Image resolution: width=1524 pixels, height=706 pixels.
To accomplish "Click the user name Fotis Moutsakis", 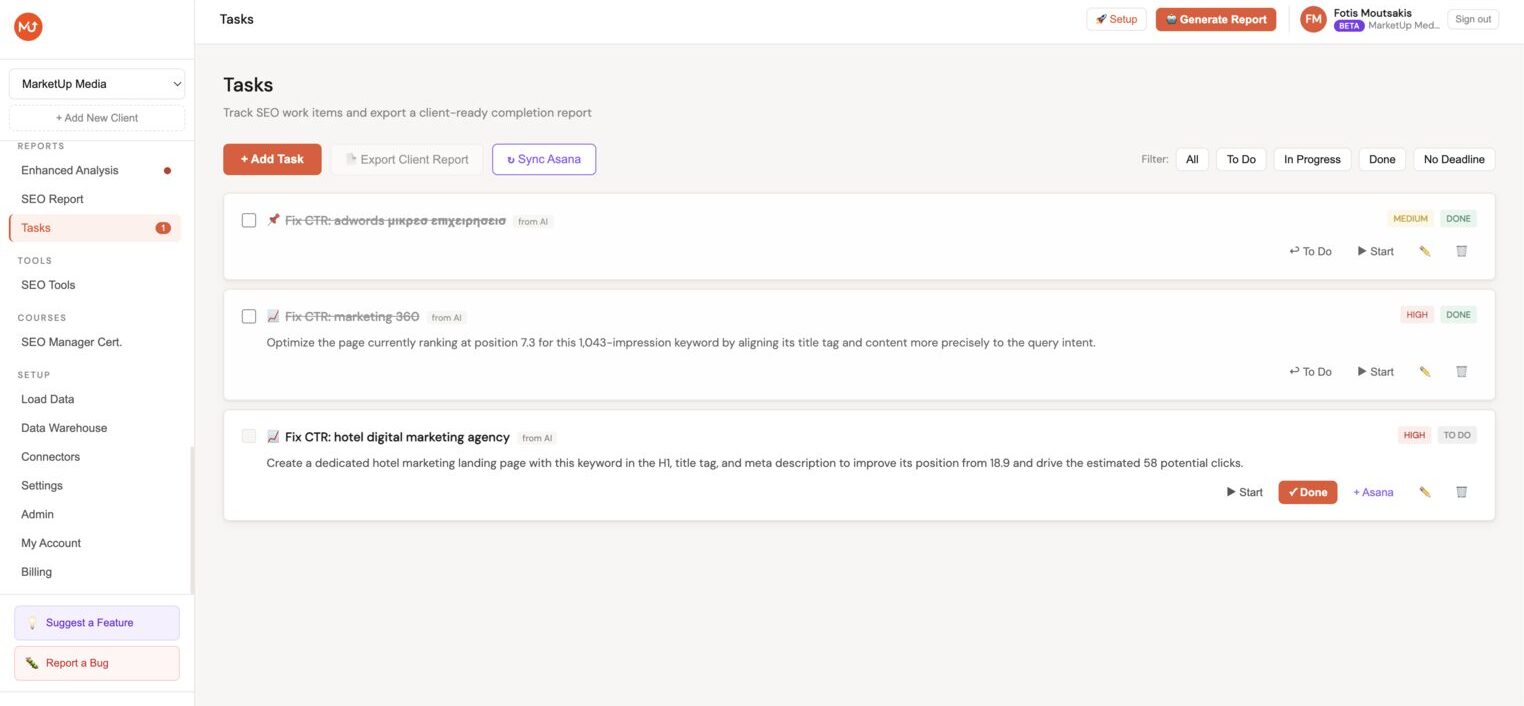I will click(1373, 13).
